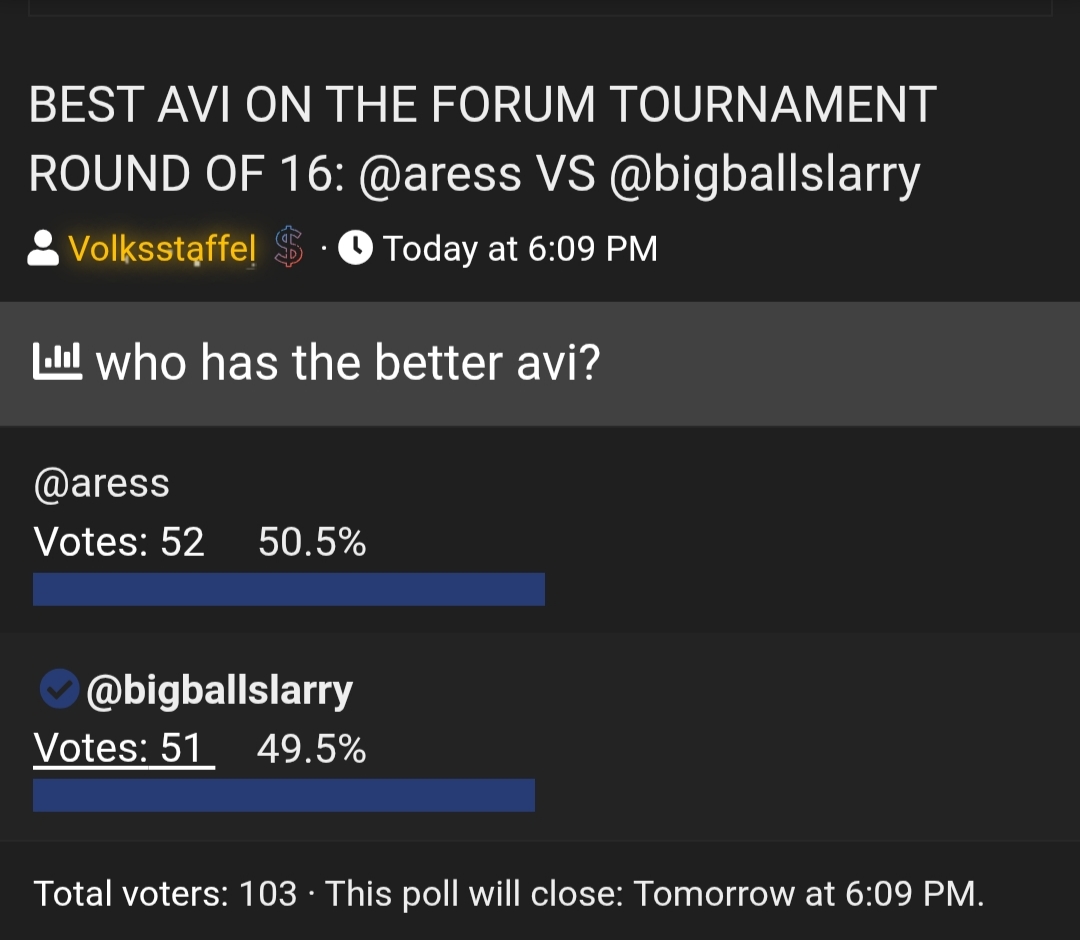The image size is (1080, 940).
Task: Click the 'who has the better avi?' poll heading
Action: 347,362
